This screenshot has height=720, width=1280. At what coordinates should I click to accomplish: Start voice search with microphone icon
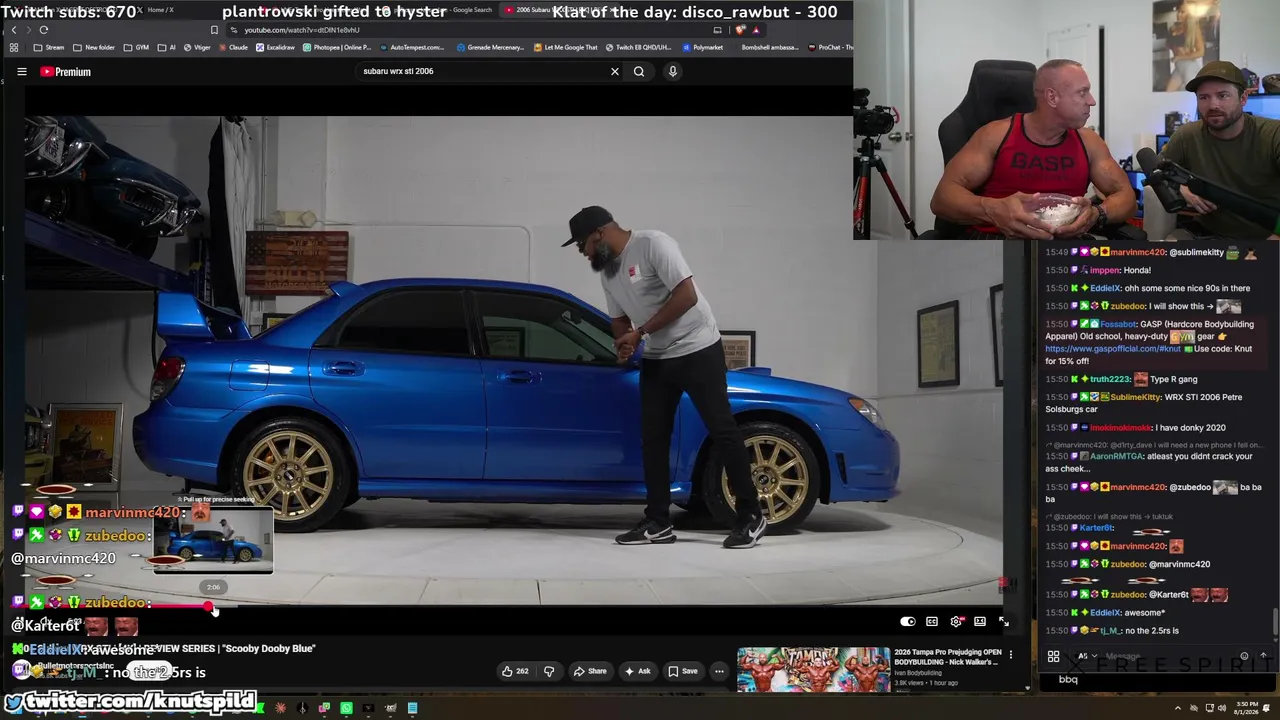tap(673, 71)
